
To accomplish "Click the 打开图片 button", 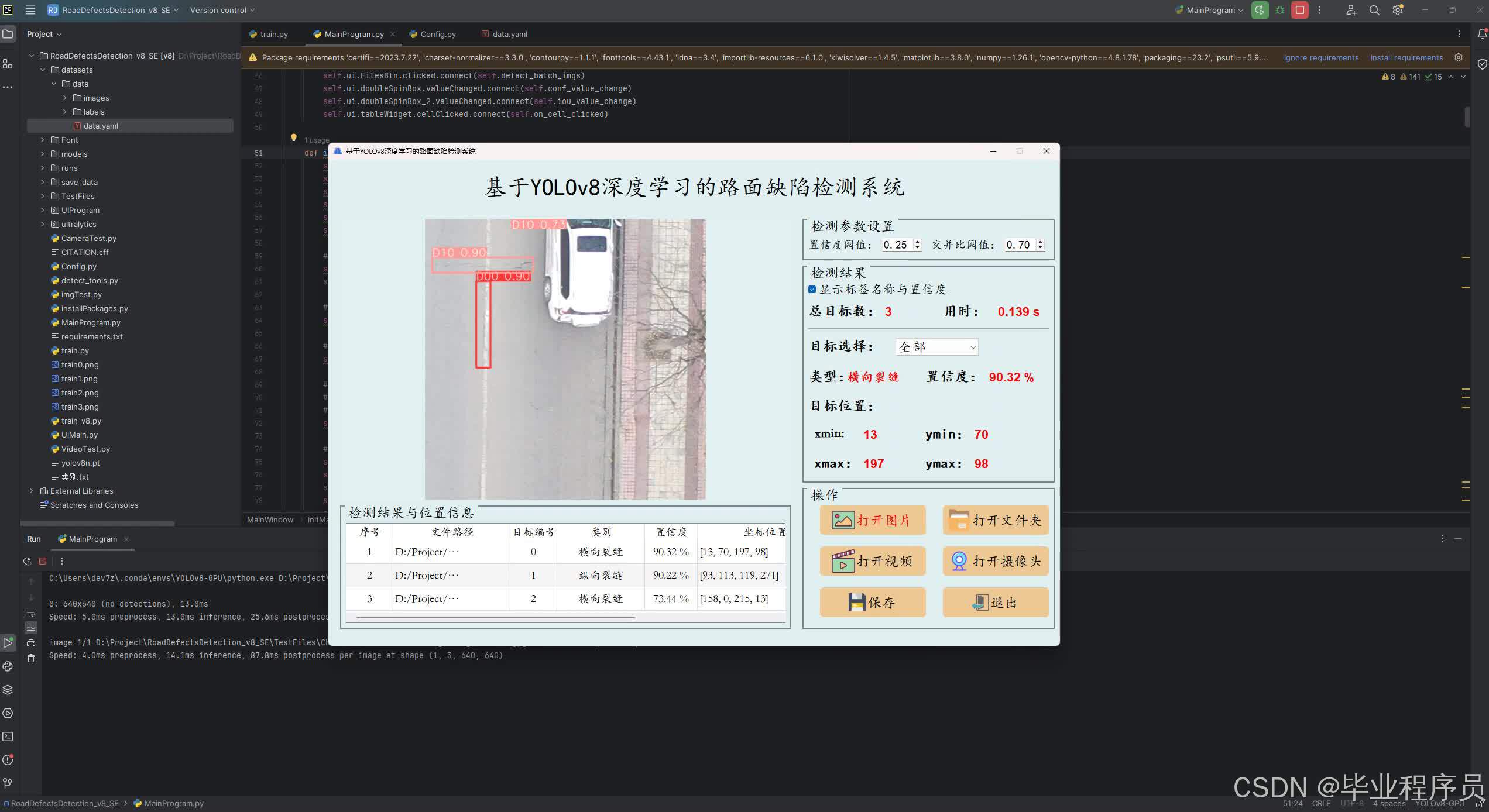I will [872, 520].
